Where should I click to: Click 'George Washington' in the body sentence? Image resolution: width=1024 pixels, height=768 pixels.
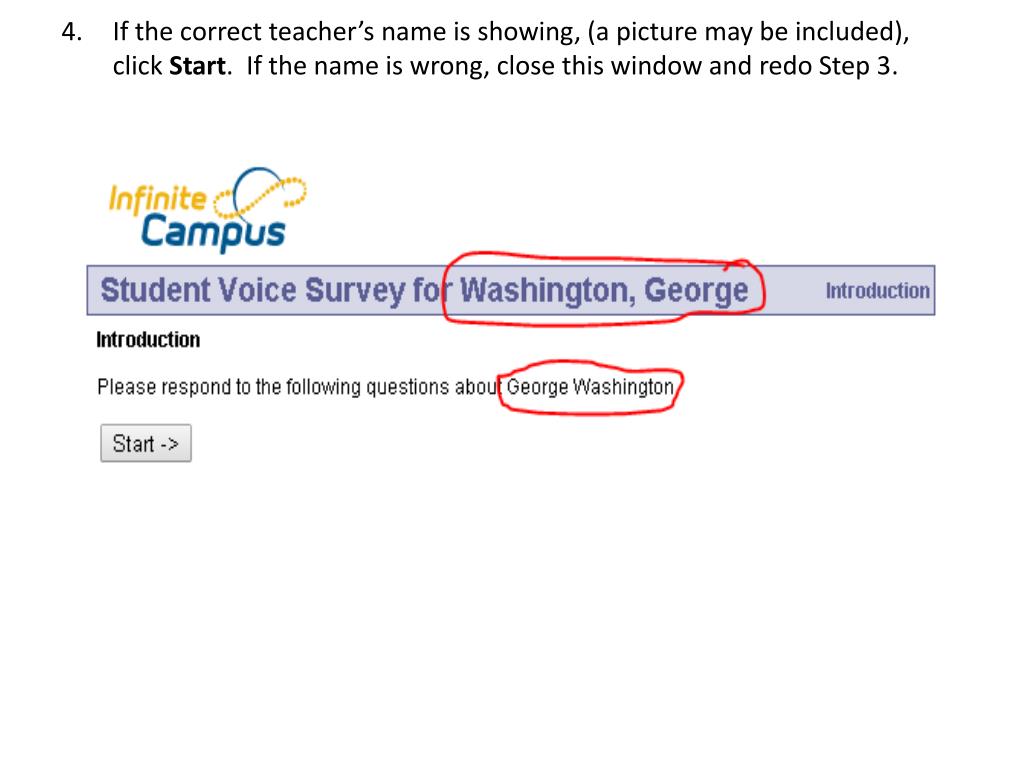click(590, 387)
